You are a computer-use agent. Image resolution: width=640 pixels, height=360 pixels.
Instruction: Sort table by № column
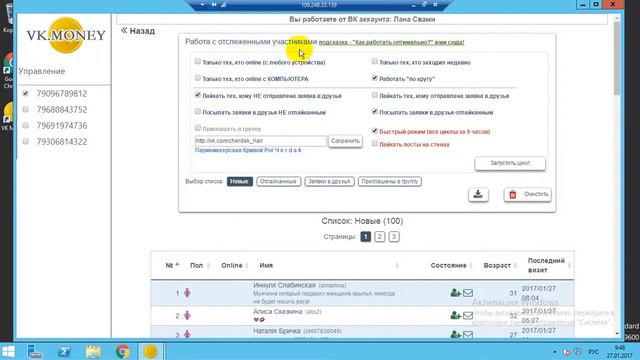click(172, 265)
